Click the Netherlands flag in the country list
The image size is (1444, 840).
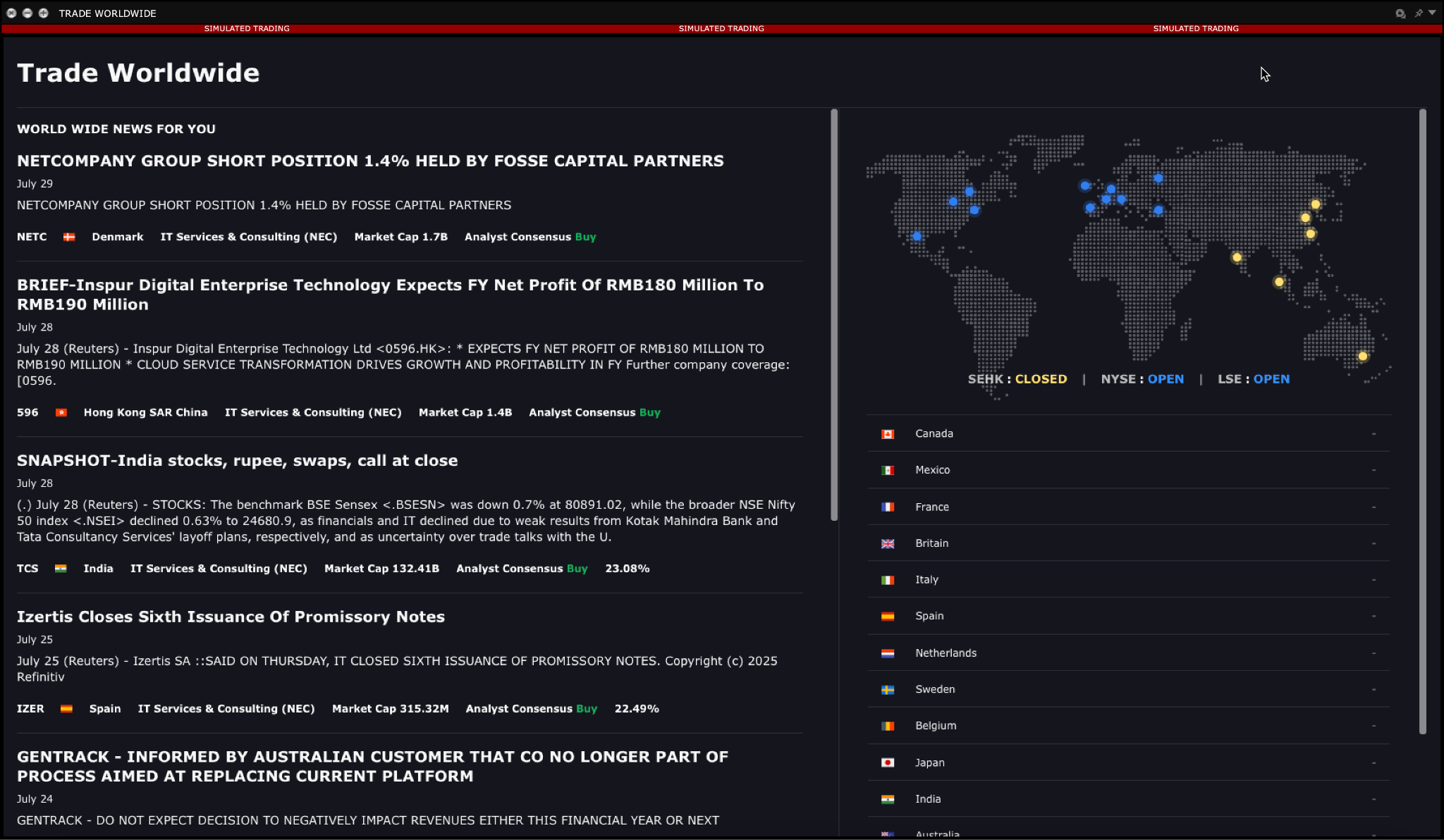click(888, 653)
